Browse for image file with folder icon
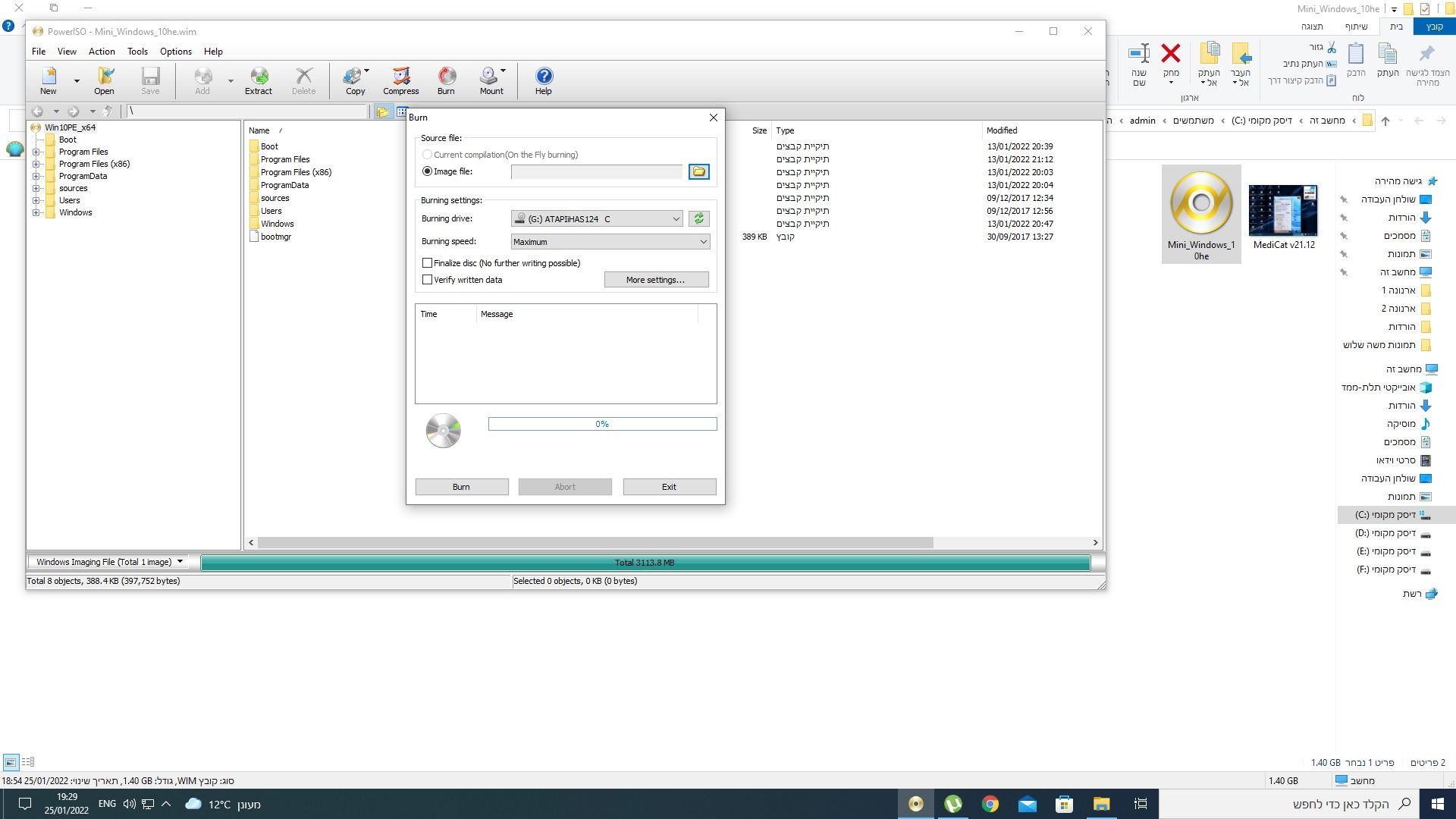This screenshot has width=1456, height=819. coord(698,172)
